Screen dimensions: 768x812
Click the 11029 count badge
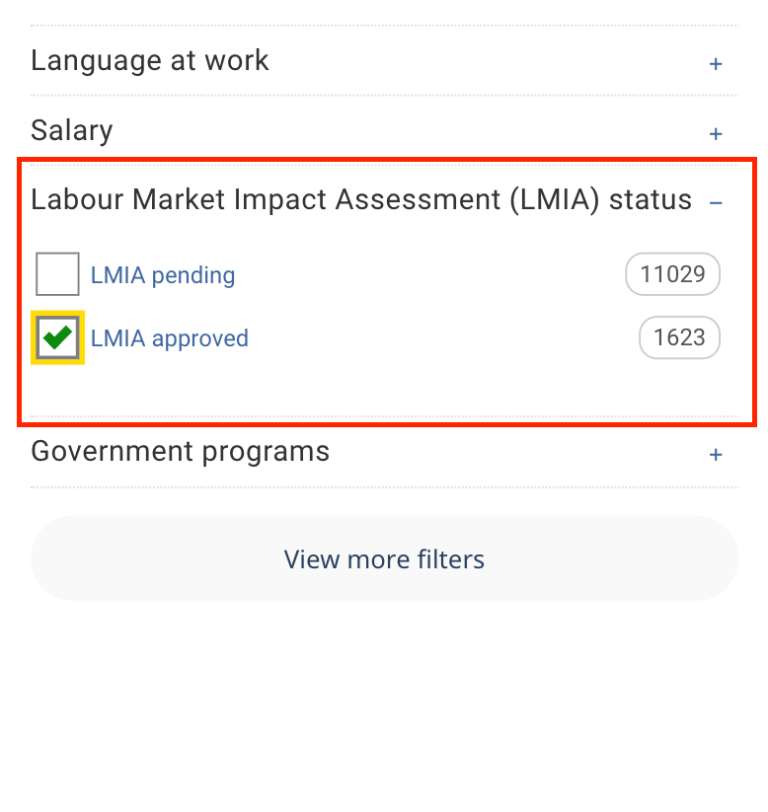[x=672, y=273]
